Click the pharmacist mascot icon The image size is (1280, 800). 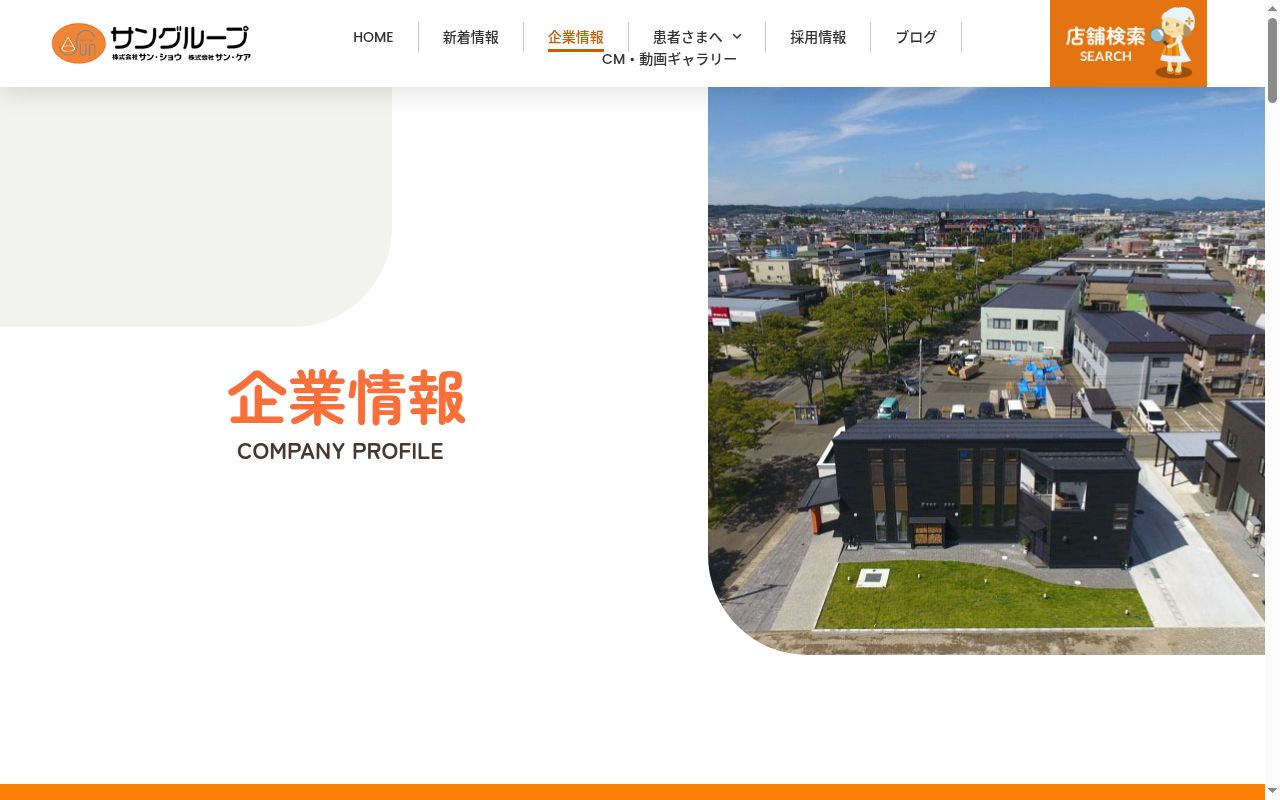1174,42
